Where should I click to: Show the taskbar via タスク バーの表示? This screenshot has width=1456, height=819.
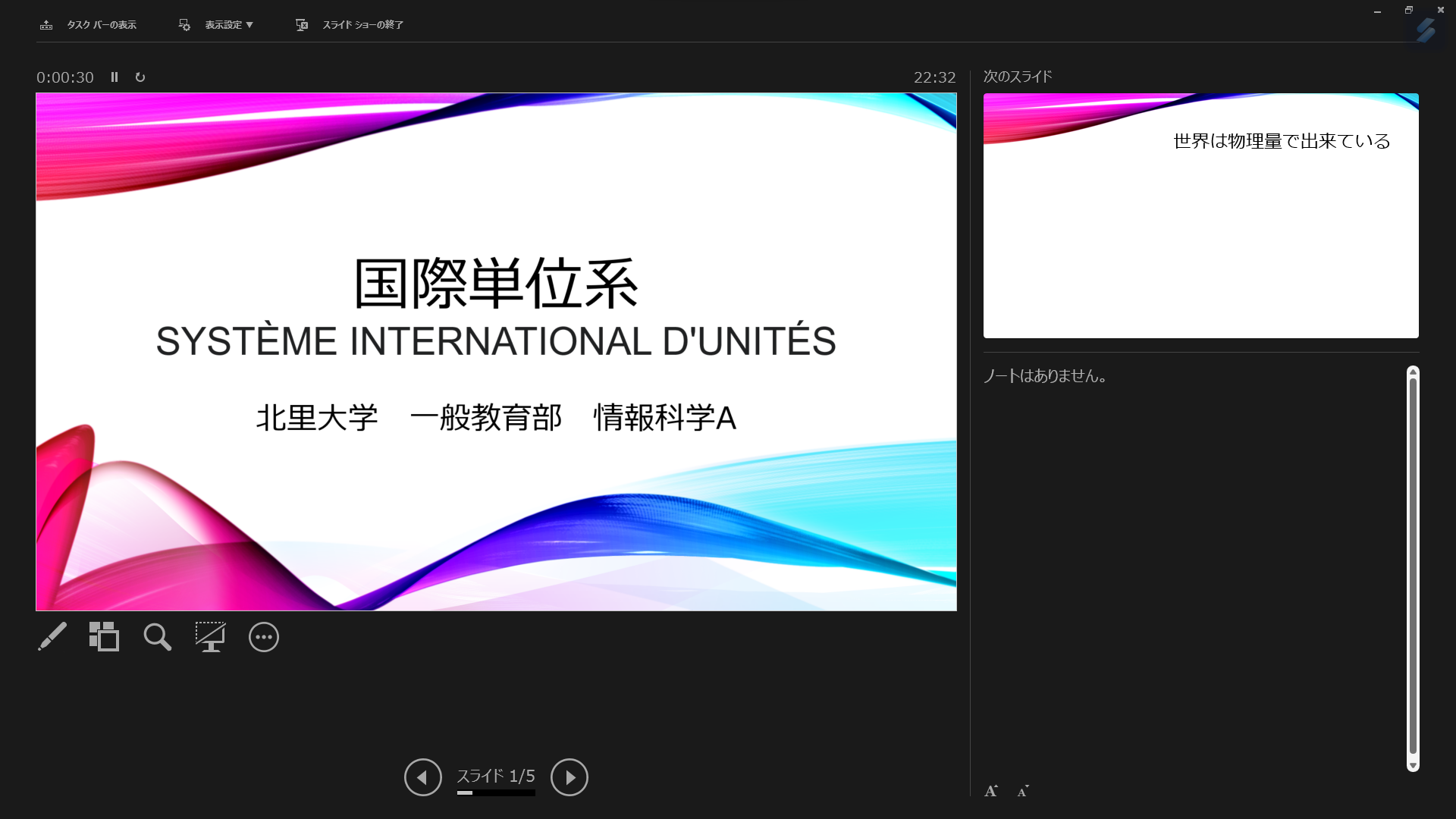tap(89, 25)
